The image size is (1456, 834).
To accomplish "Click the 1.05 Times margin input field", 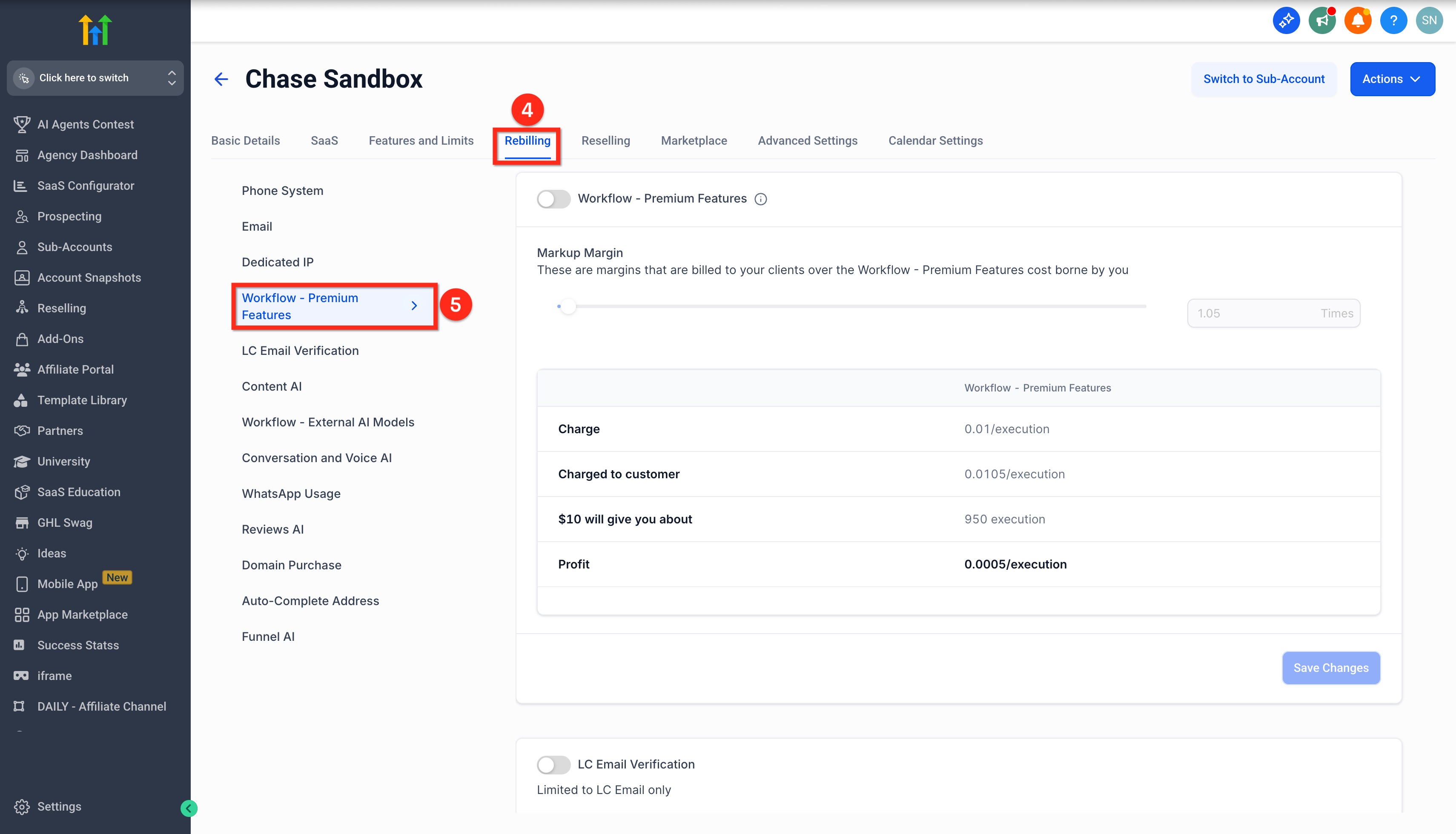I will pyautogui.click(x=1255, y=313).
